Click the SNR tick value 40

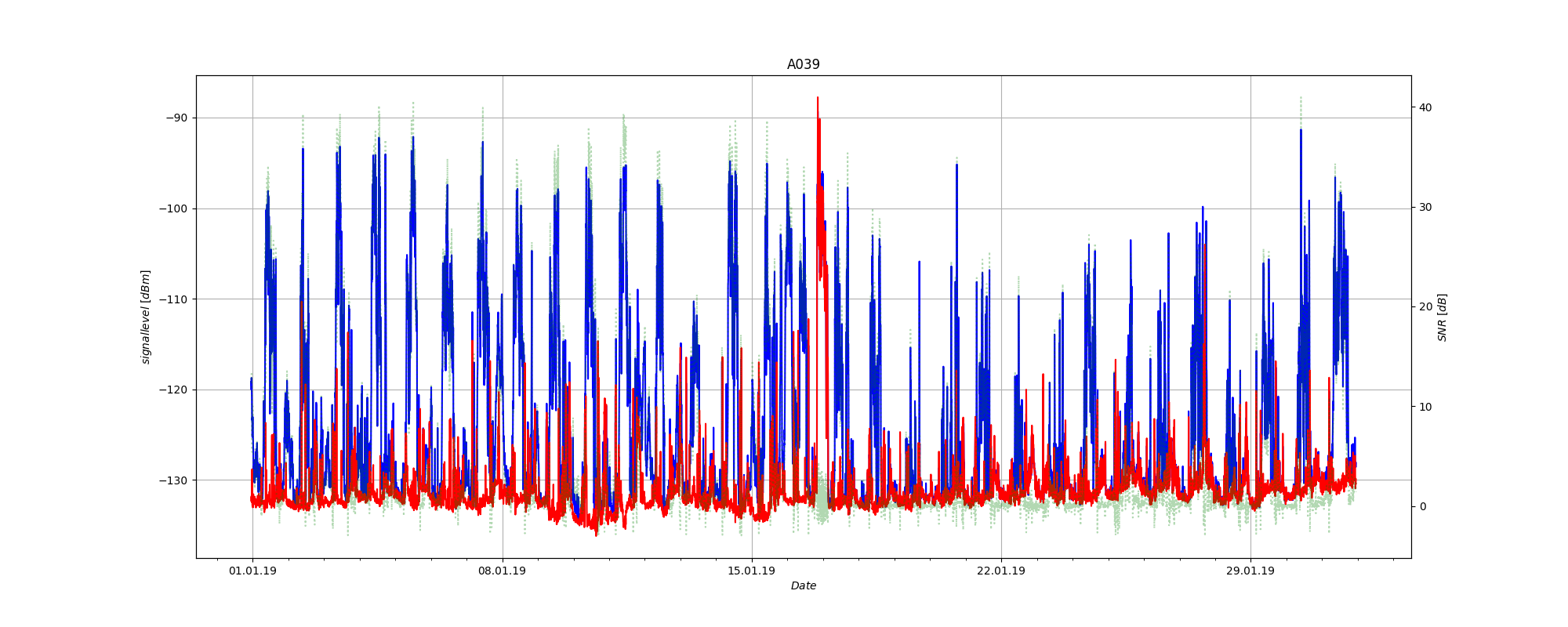tap(1425, 107)
